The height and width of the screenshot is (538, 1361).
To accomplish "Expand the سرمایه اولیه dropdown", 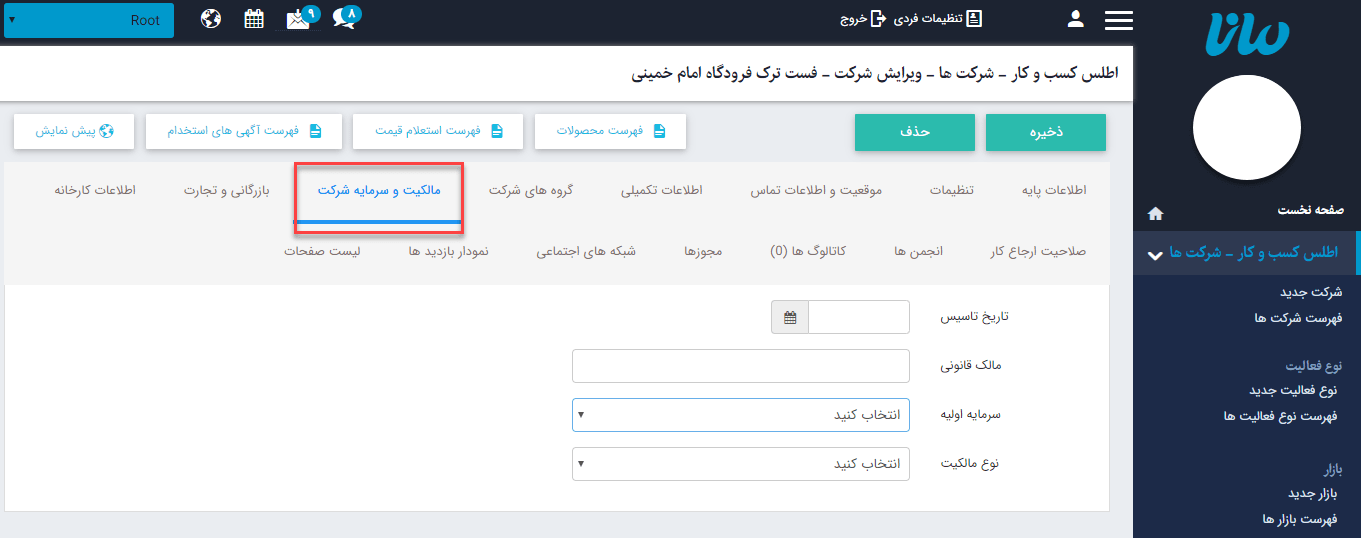I will (x=740, y=415).
